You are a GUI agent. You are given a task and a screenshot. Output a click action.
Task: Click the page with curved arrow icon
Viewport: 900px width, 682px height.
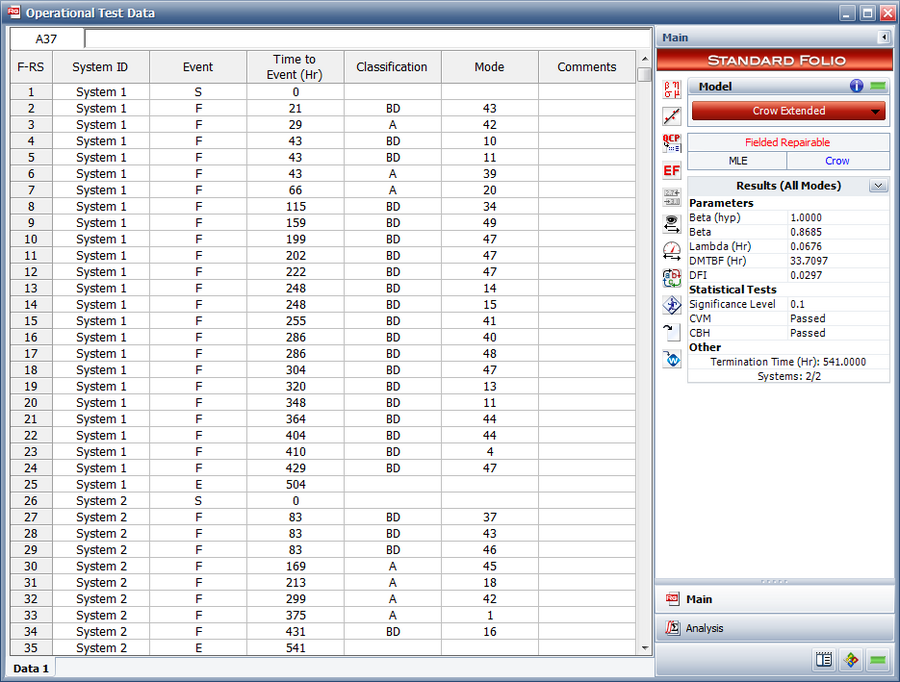click(672, 332)
